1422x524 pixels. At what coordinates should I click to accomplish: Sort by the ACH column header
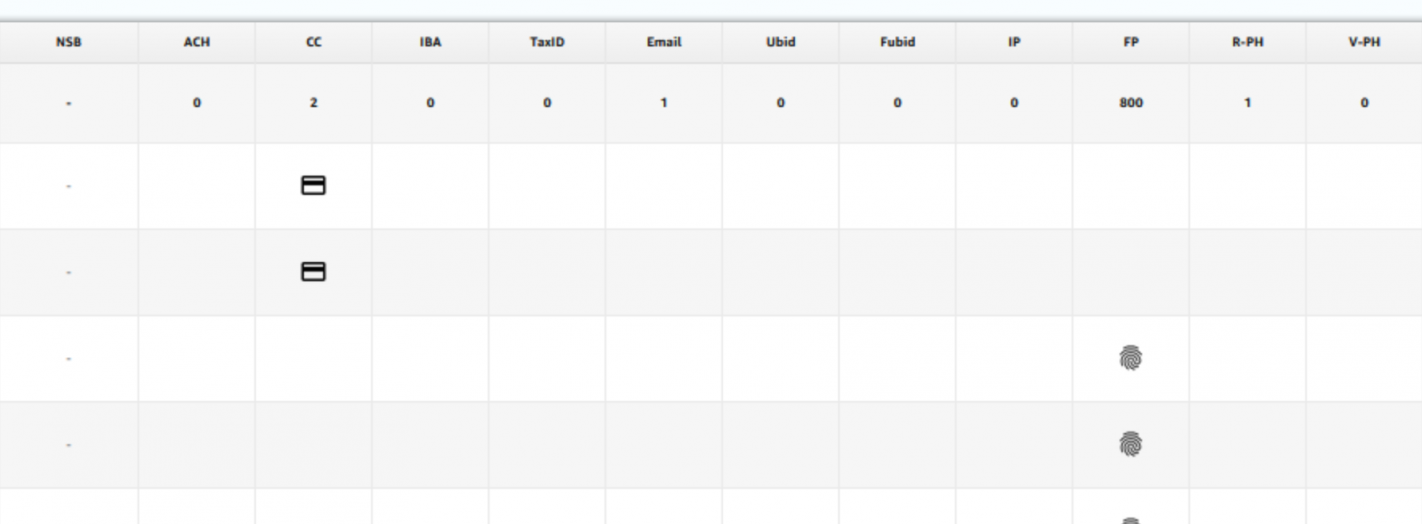coord(197,43)
